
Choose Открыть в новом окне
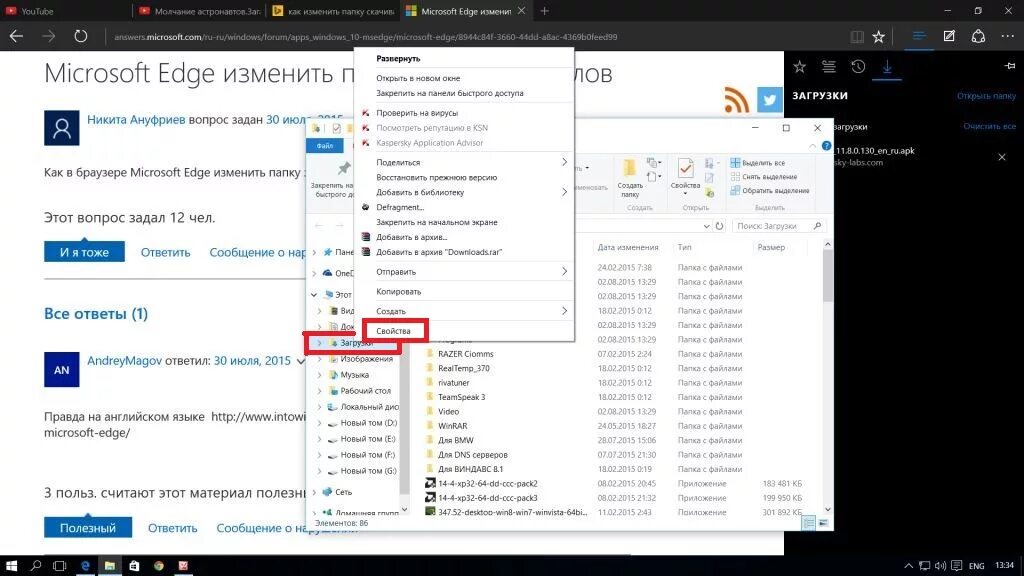[x=418, y=78]
